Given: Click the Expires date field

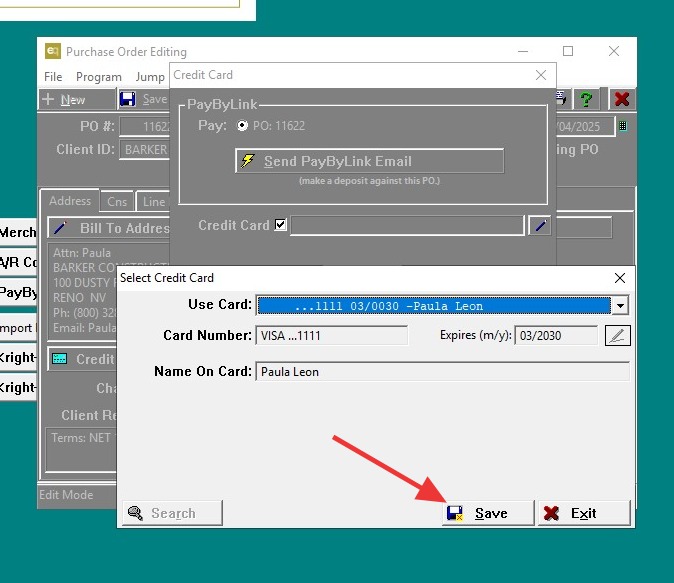Looking at the screenshot, I should pyautogui.click(x=556, y=335).
